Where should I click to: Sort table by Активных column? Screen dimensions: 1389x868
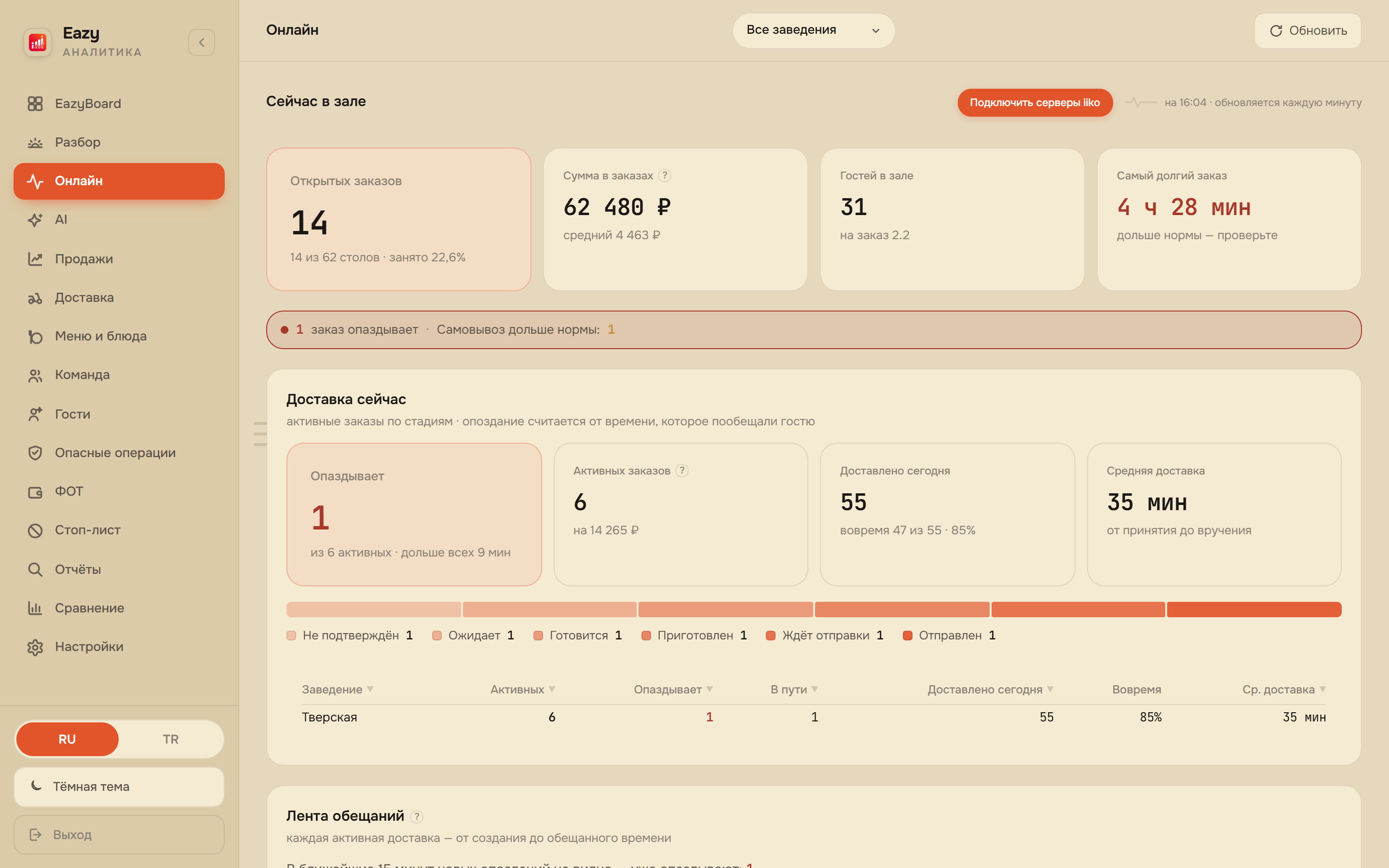point(522,689)
